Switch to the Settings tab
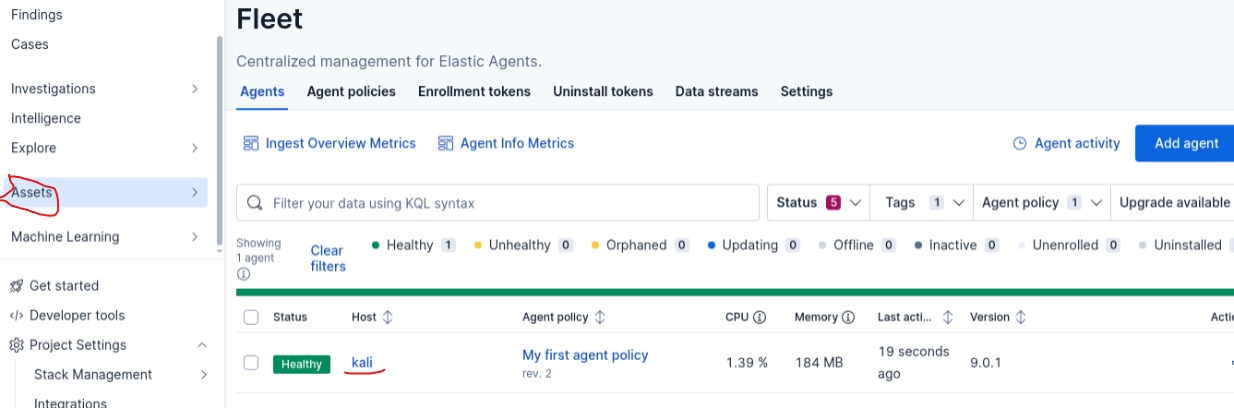The width and height of the screenshot is (1234, 408). [807, 91]
